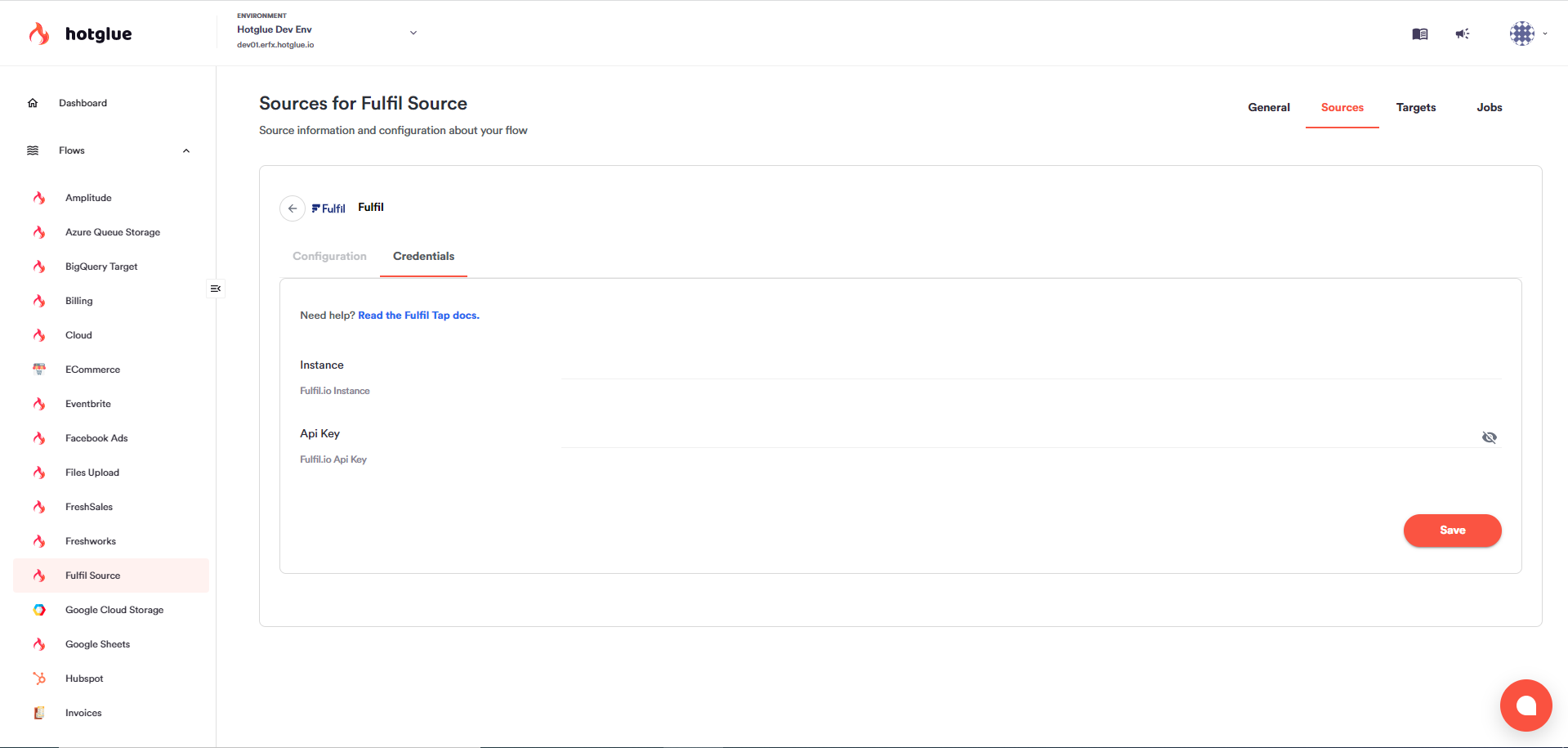Image resolution: width=1568 pixels, height=748 pixels.
Task: Open the chat support bubble
Action: 1526,705
